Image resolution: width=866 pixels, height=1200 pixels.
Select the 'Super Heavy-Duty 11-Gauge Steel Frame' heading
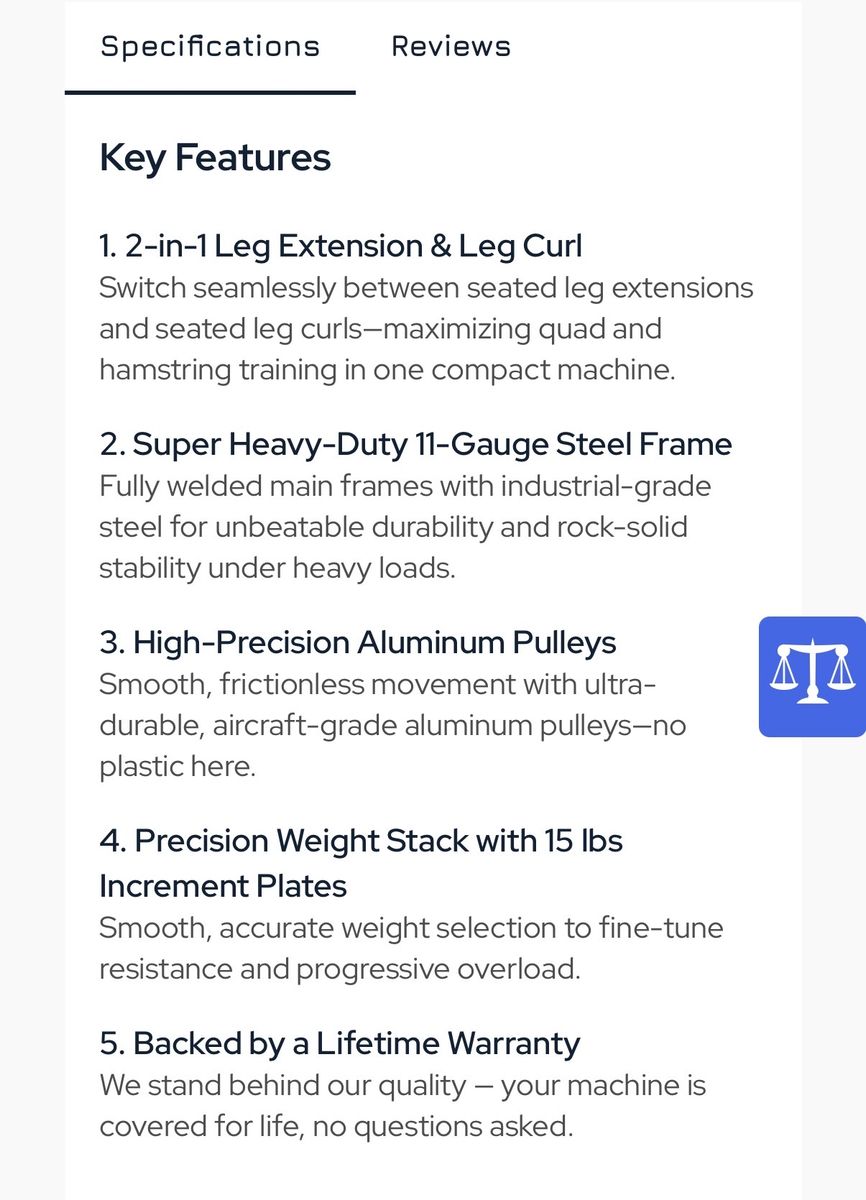[415, 444]
